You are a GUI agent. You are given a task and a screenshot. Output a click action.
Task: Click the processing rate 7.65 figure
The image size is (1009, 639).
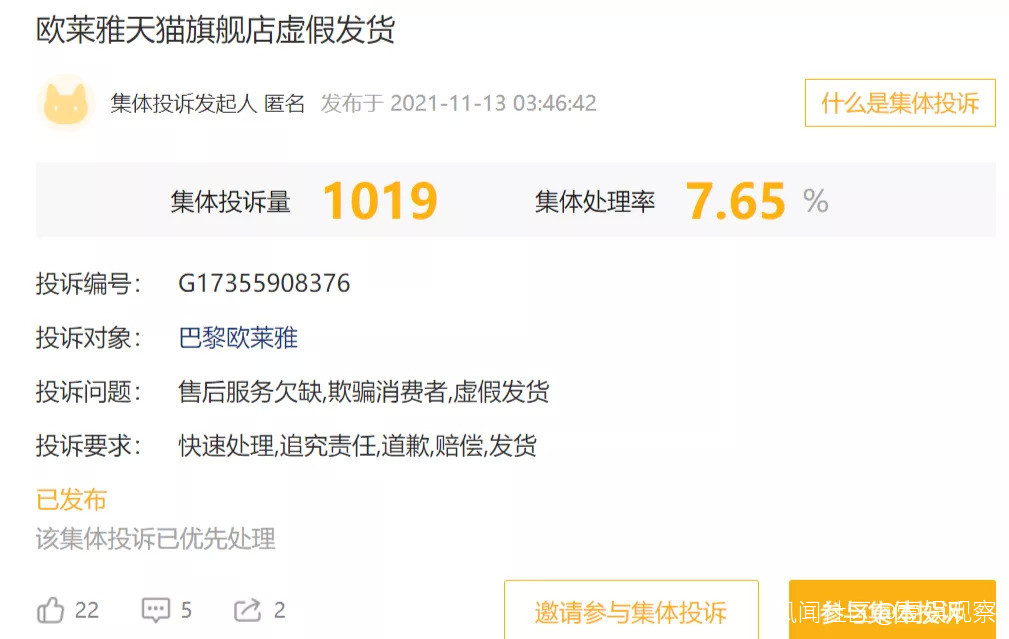point(736,201)
